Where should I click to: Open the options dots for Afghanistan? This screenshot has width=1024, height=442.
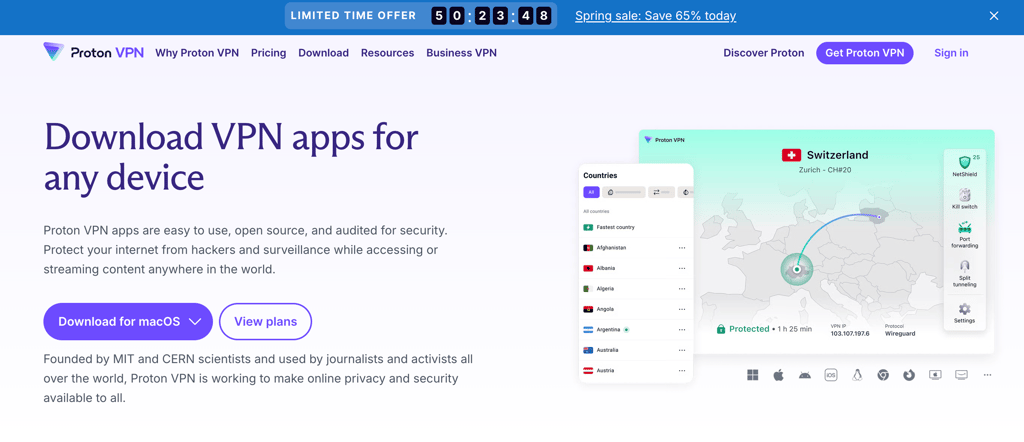pos(682,248)
